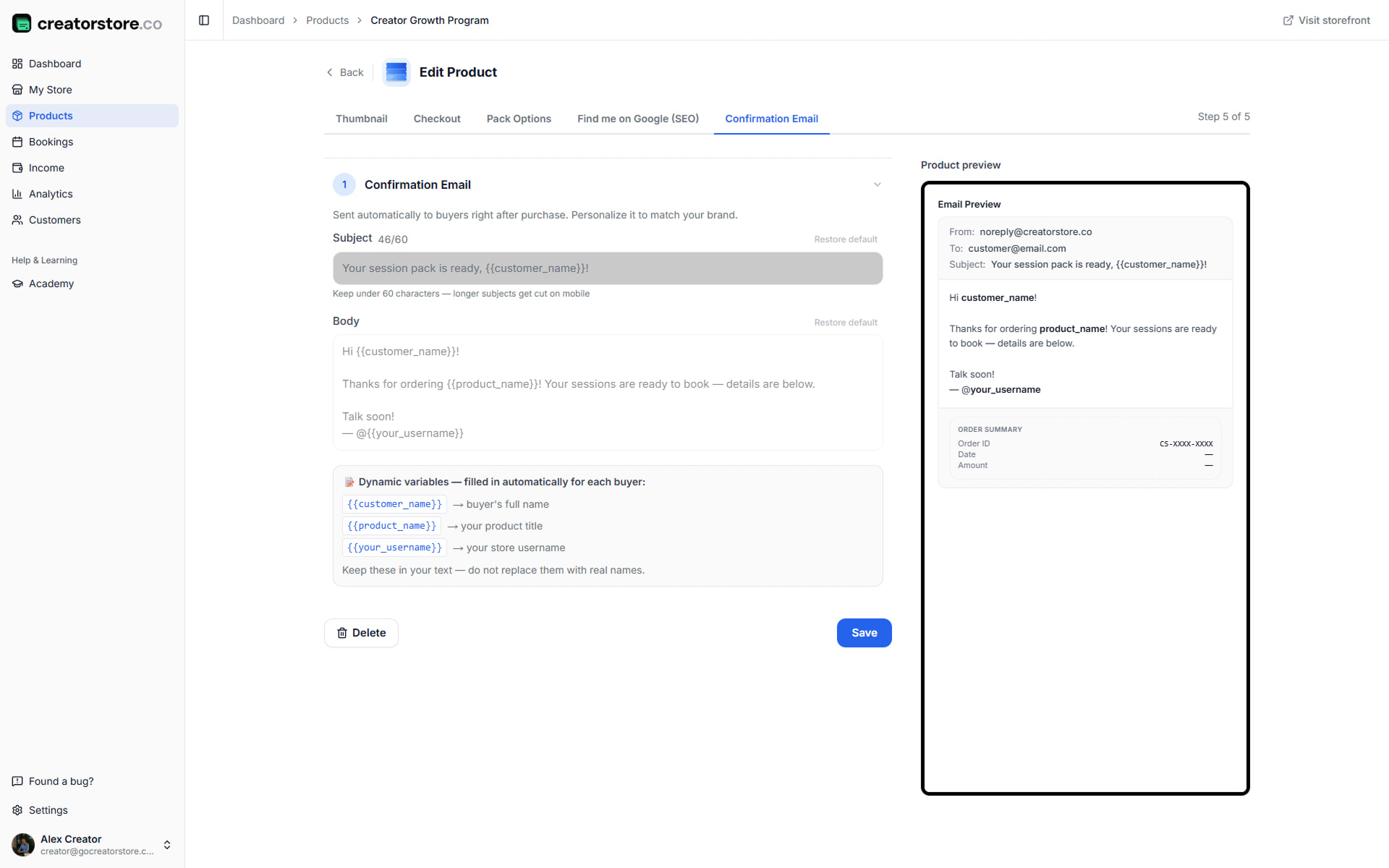This screenshot has height=868, width=1389.
Task: Click the Product preview heading
Action: [x=961, y=165]
